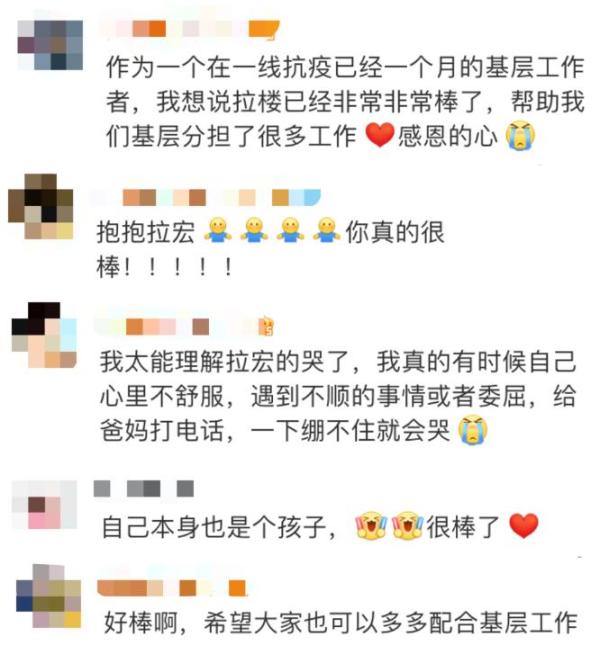Screen dimensions: 600x654
Task: Open the fifth commenter's orange blurred username
Action: pyautogui.click(x=172, y=588)
